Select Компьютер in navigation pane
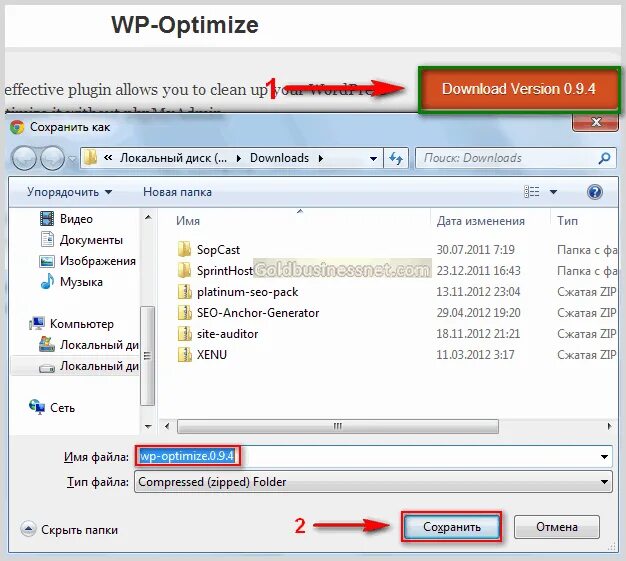This screenshot has height=561, width=626. tap(81, 324)
